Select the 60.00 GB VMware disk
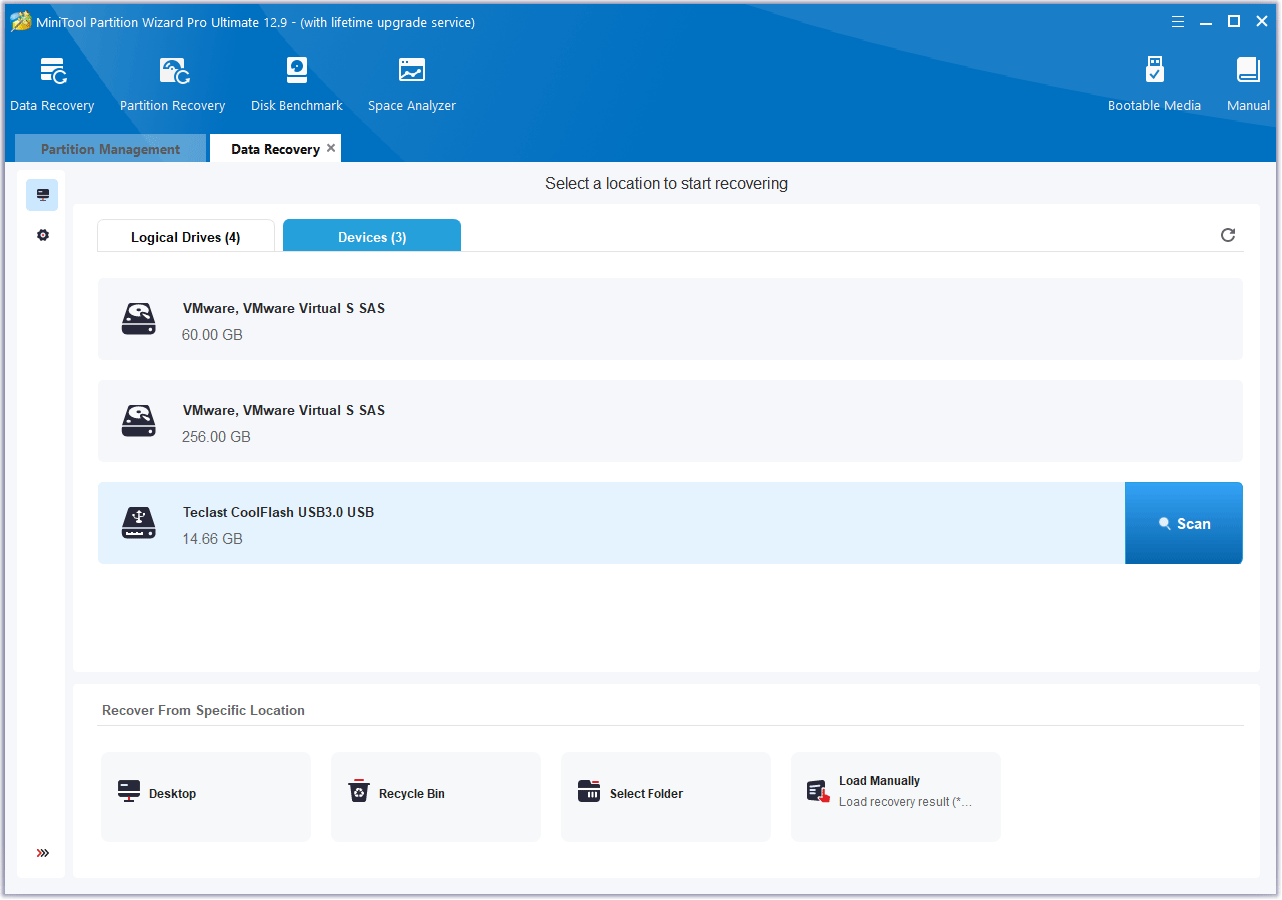Image resolution: width=1282 pixels, height=900 pixels. [x=670, y=319]
